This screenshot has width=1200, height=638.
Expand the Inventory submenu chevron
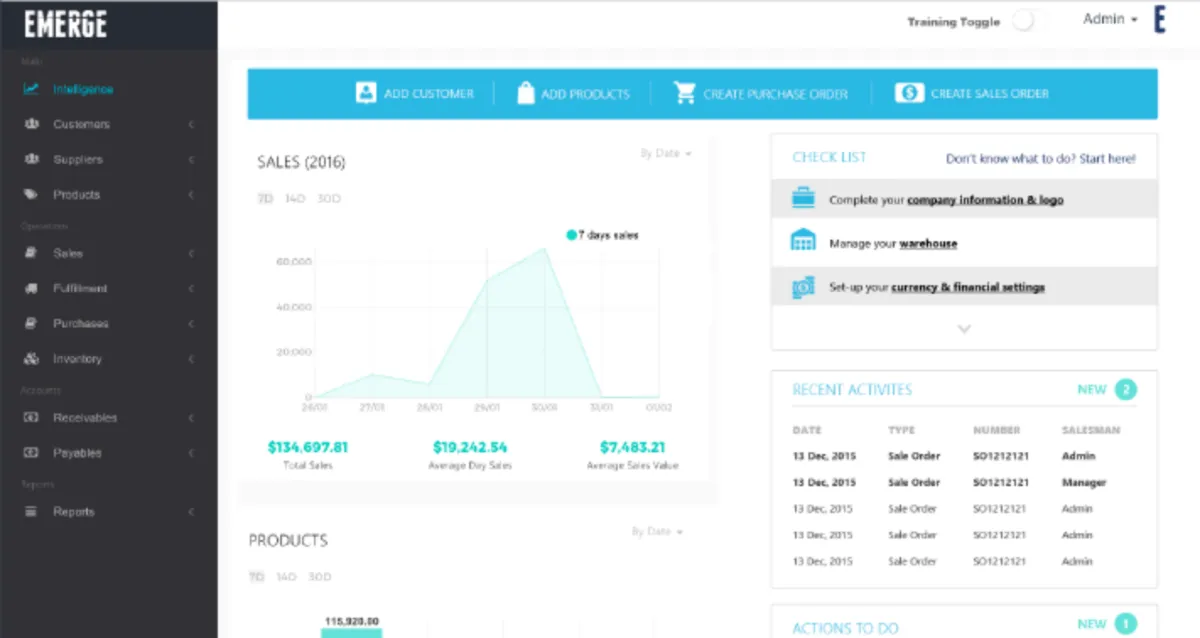[x=190, y=358]
